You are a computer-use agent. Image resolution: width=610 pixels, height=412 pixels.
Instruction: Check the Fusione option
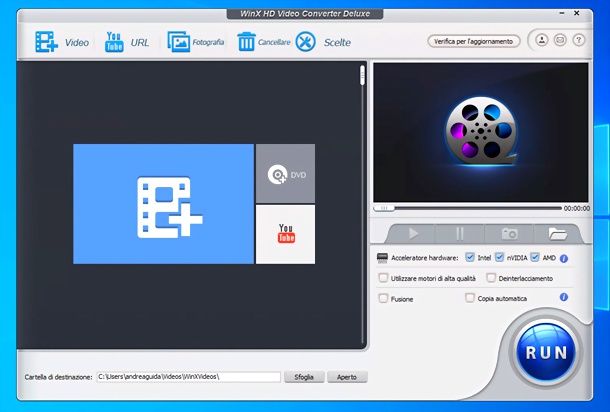pyautogui.click(x=384, y=298)
